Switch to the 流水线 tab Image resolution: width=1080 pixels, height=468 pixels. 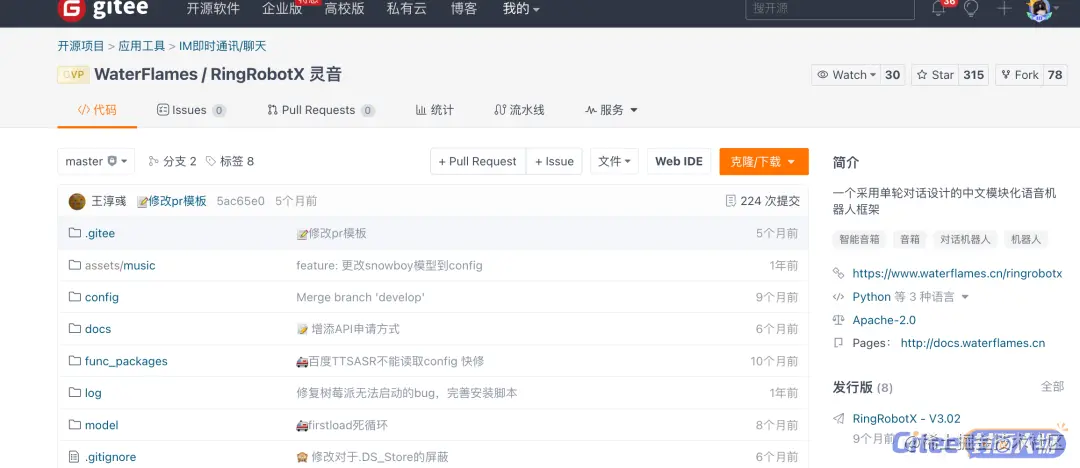click(519, 110)
